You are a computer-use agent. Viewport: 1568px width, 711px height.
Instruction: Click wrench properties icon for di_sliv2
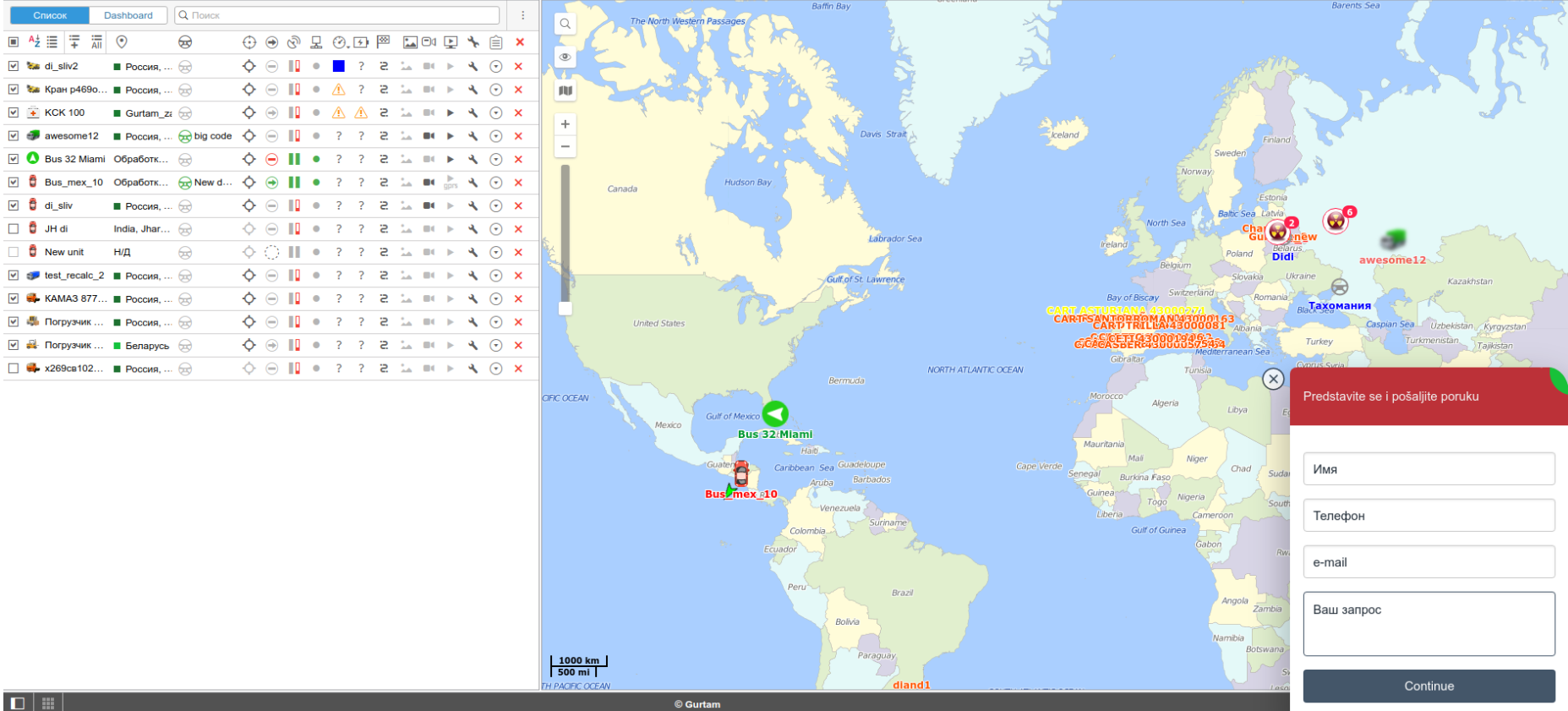[473, 66]
